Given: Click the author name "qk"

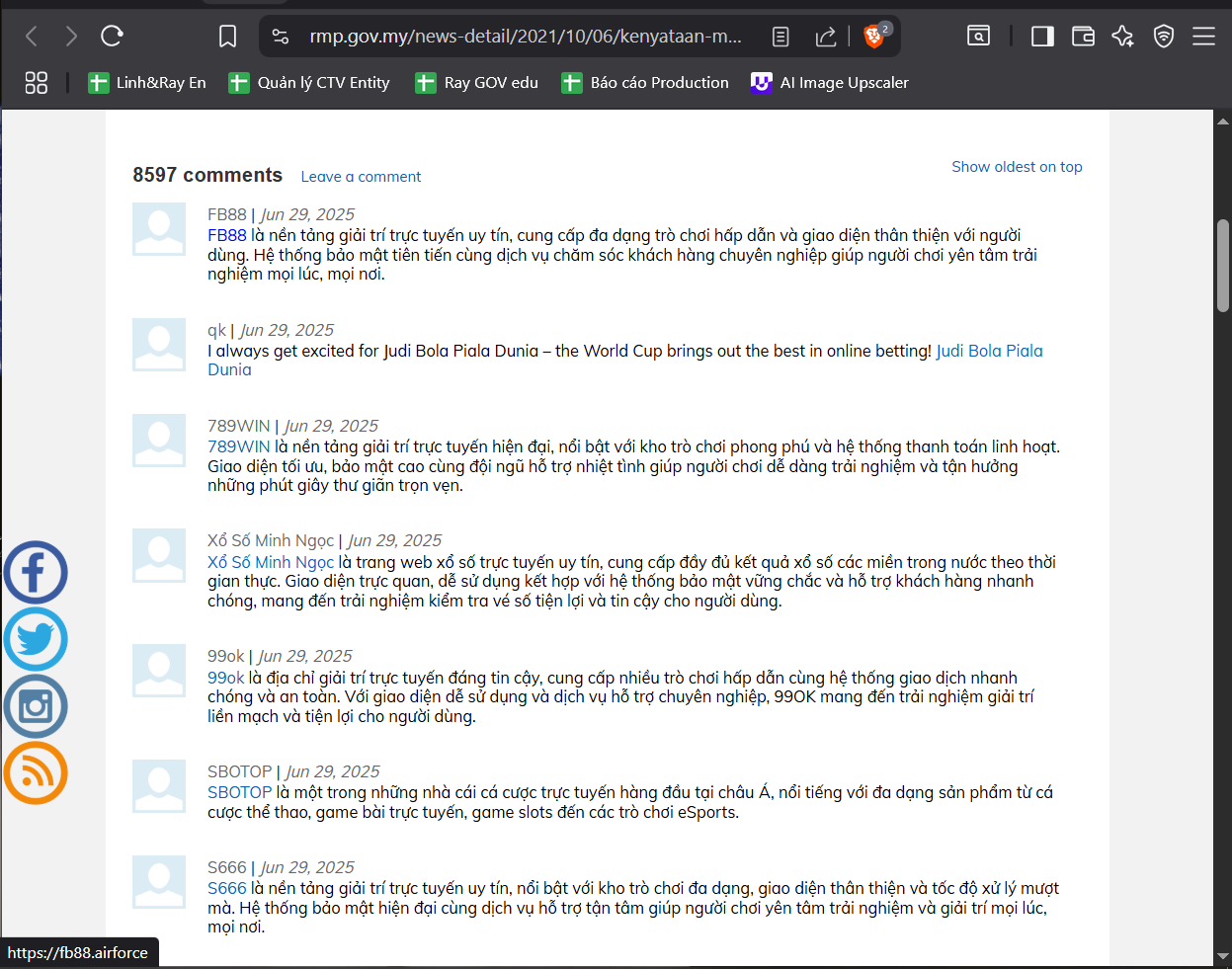Looking at the screenshot, I should (216, 330).
